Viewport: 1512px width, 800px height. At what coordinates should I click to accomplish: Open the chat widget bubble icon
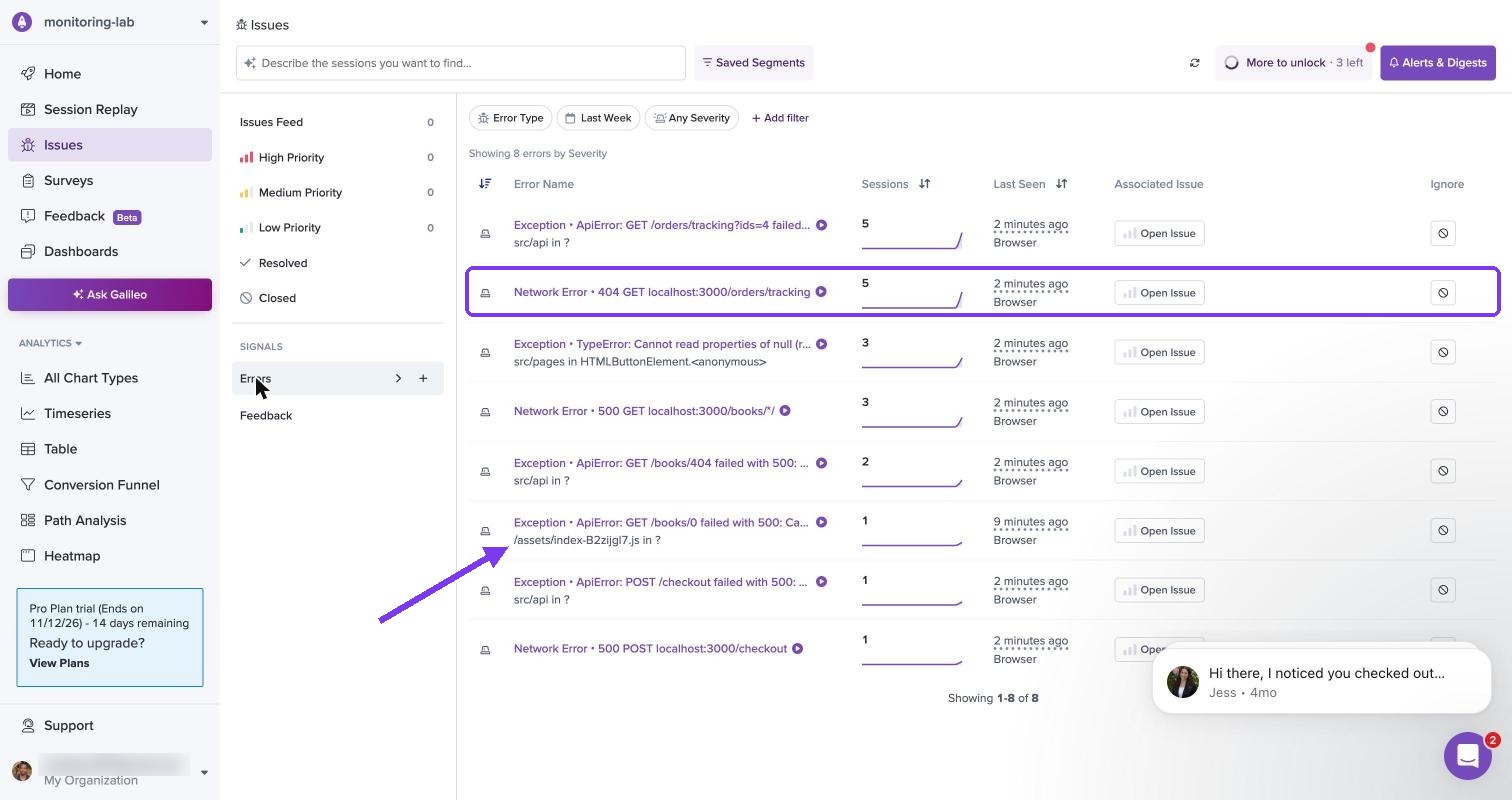coord(1467,756)
